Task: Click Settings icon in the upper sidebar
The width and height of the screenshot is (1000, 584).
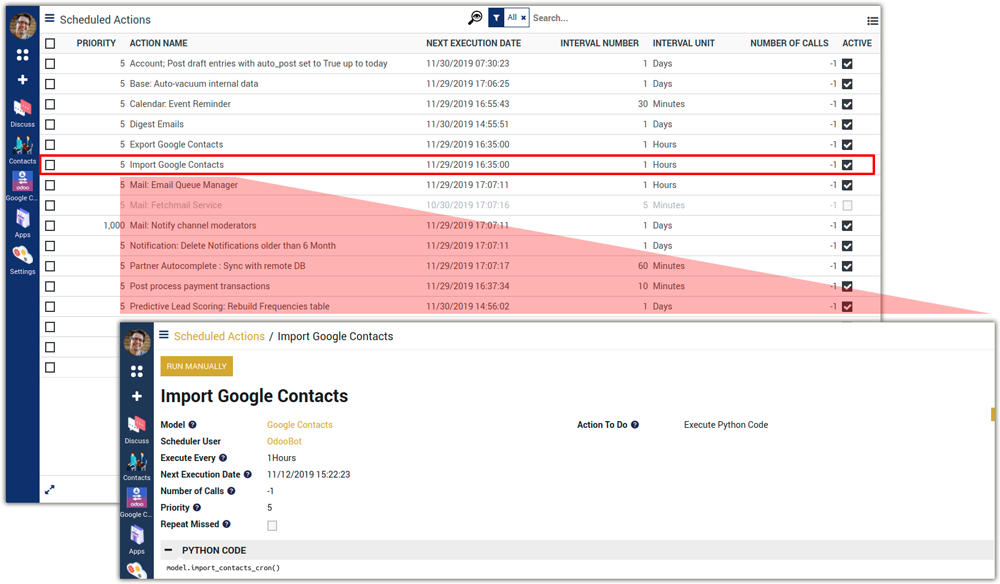Action: pos(22,259)
